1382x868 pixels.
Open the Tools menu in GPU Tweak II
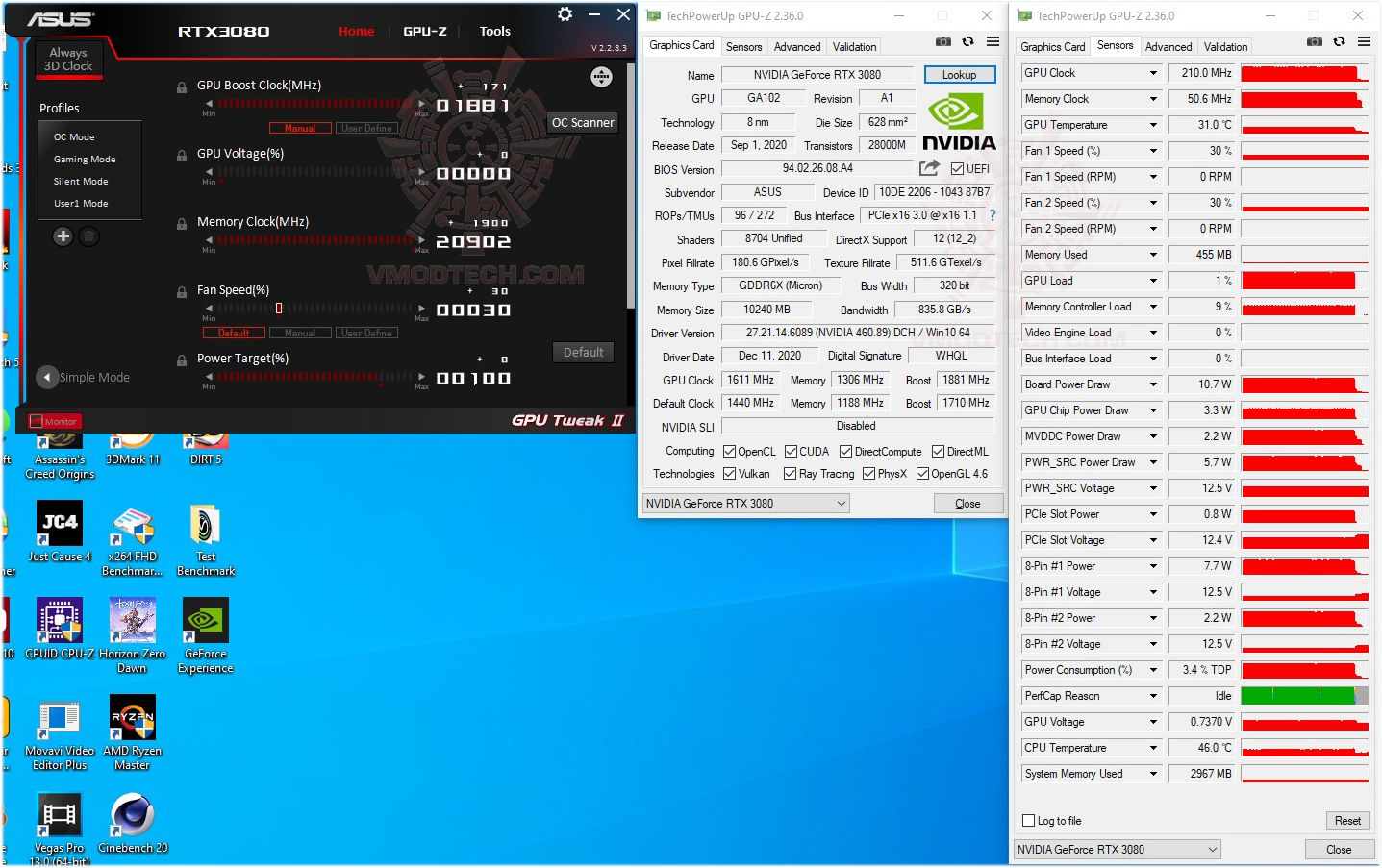click(x=494, y=31)
